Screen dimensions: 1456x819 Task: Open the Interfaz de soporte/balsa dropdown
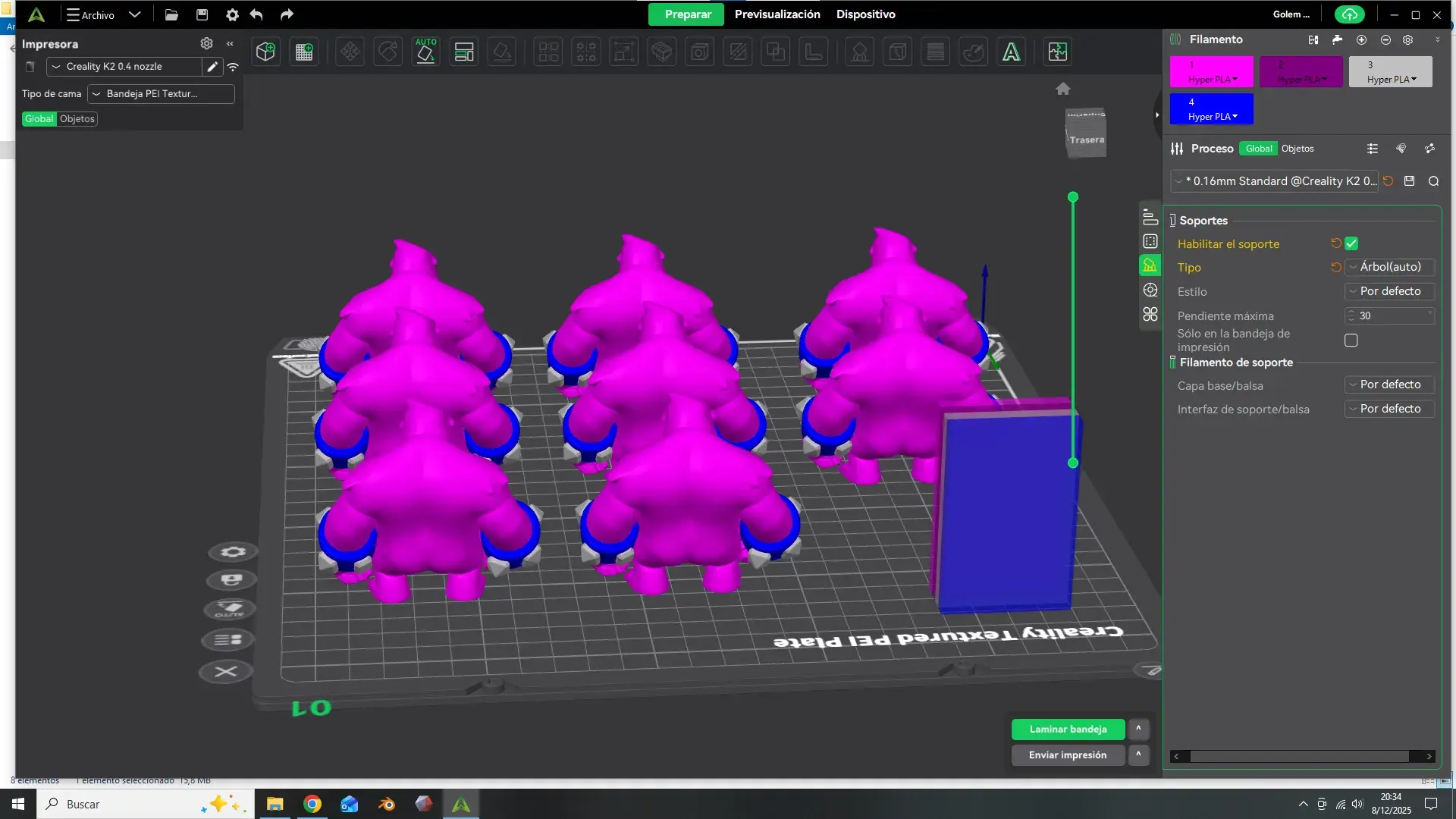click(1390, 409)
